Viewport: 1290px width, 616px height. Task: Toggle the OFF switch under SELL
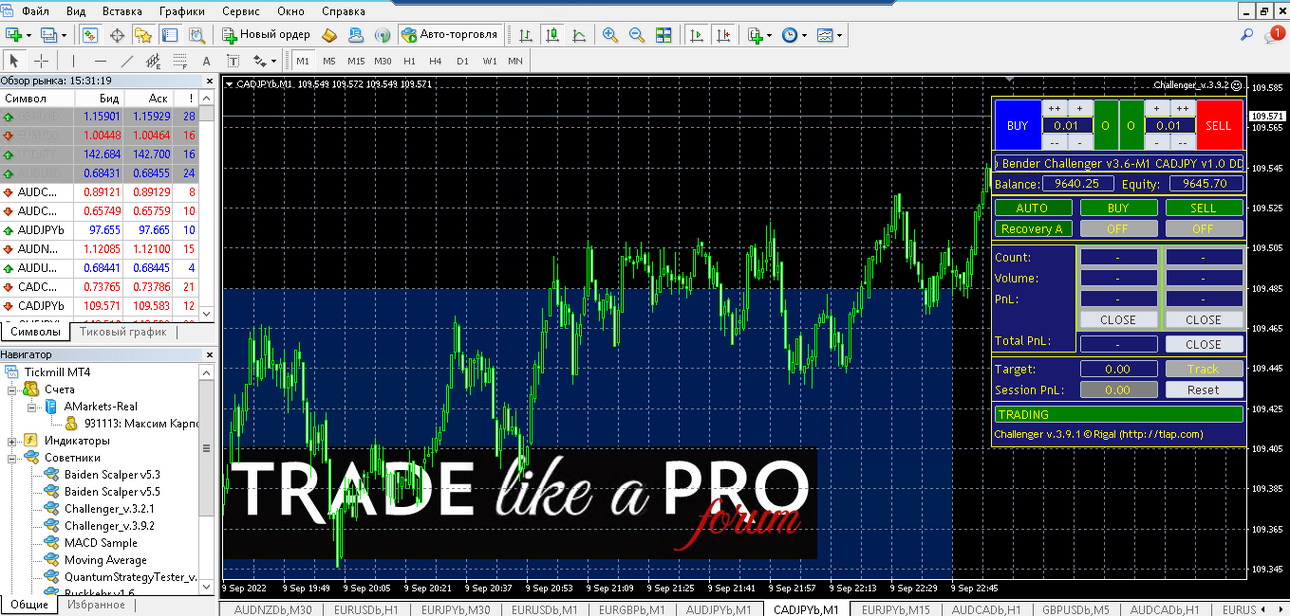pos(1204,229)
